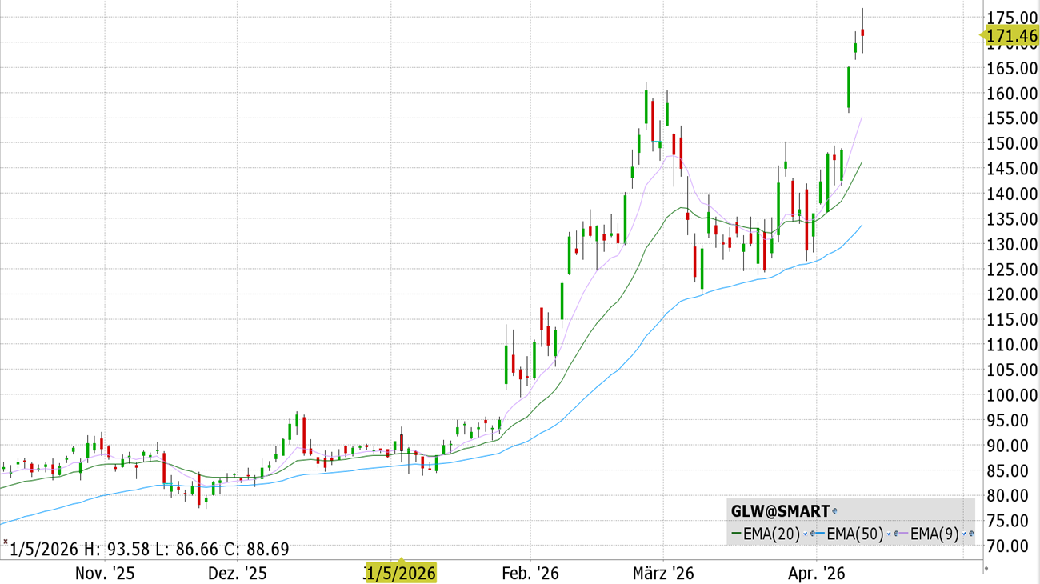This screenshot has height=584, width=1040.
Task: Click the blue EMA(50) line swatch
Action: [820, 533]
